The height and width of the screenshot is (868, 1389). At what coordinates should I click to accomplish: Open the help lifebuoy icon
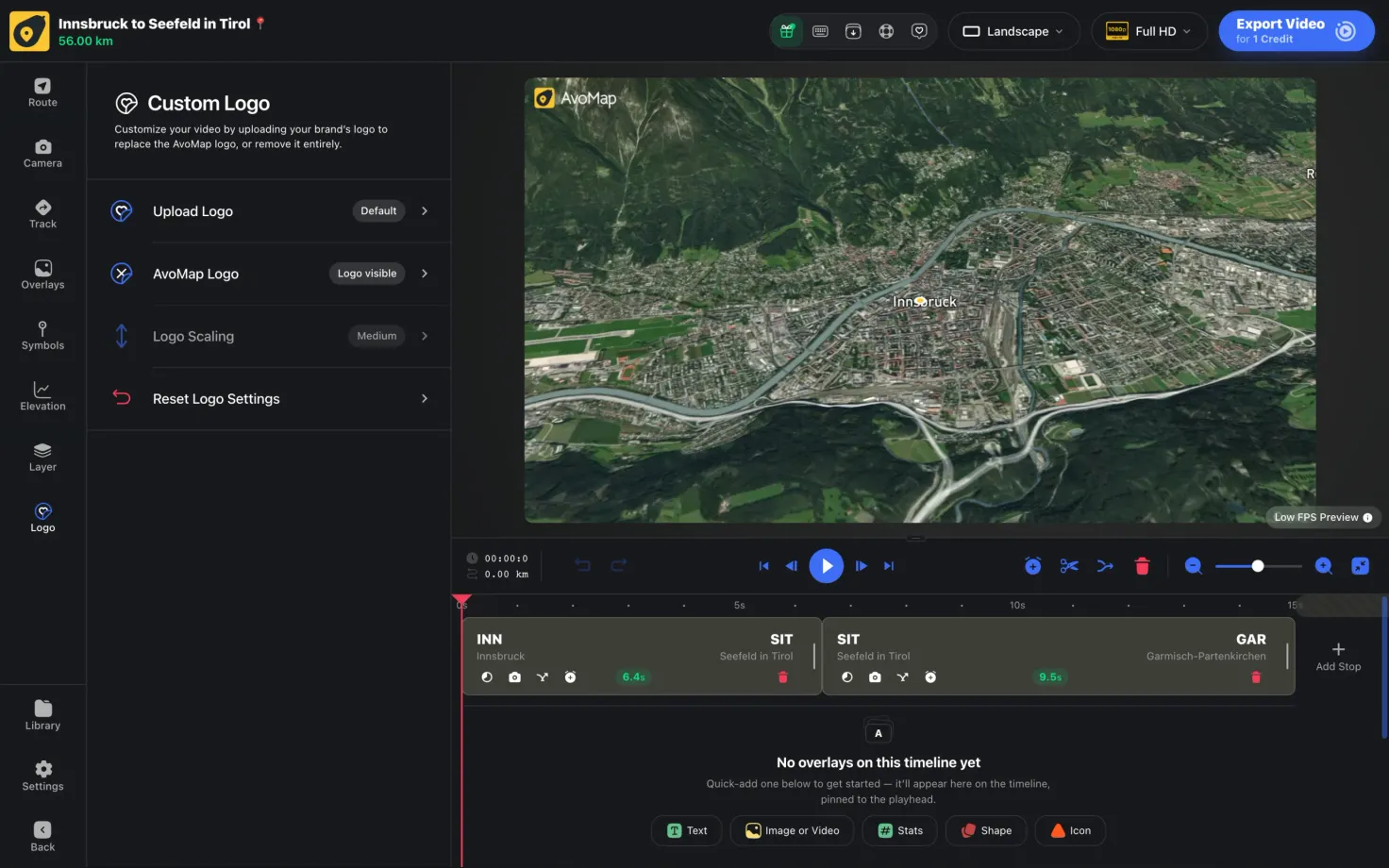click(886, 31)
